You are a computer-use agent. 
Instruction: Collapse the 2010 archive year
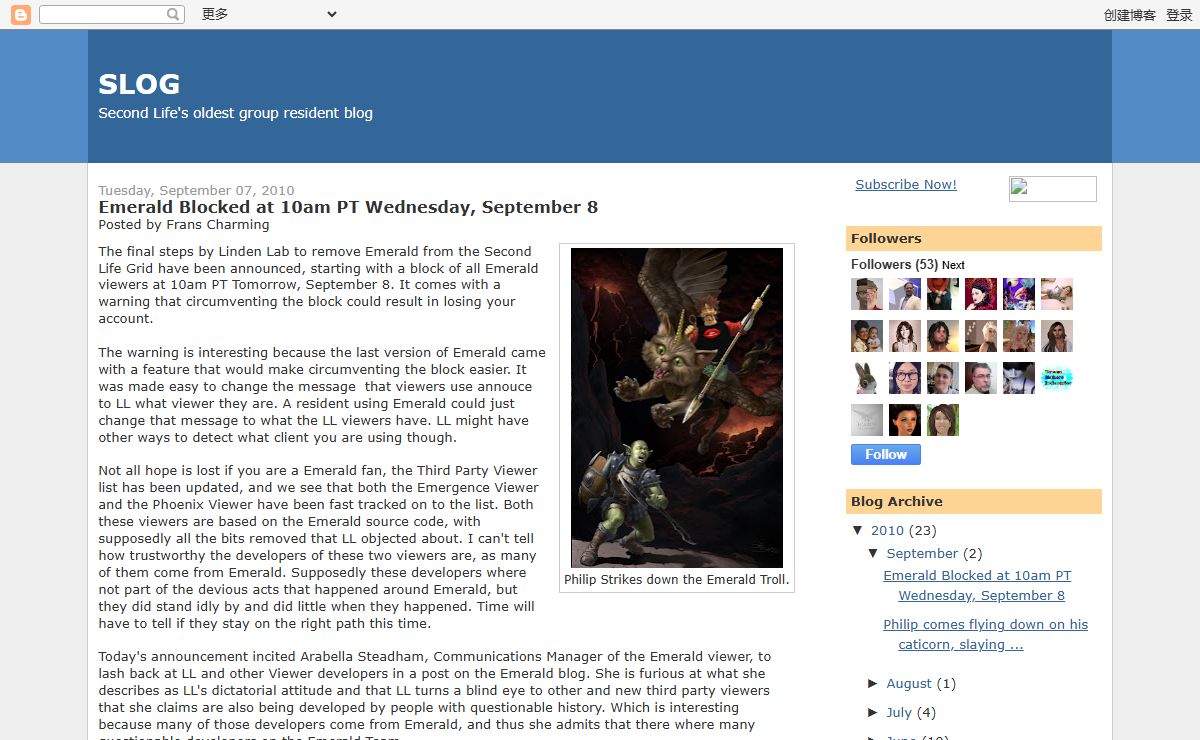coord(858,530)
